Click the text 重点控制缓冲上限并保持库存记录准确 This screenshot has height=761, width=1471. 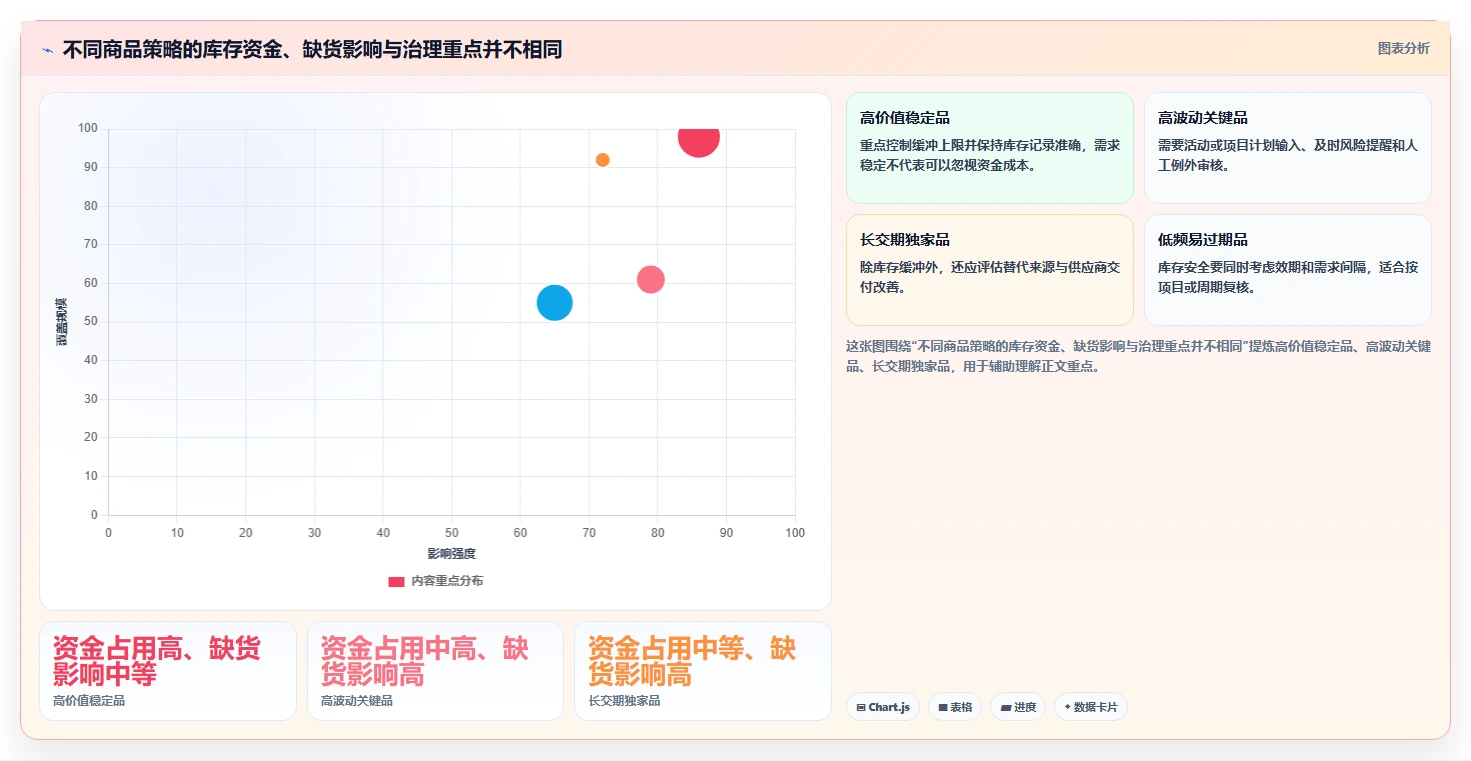[973, 145]
